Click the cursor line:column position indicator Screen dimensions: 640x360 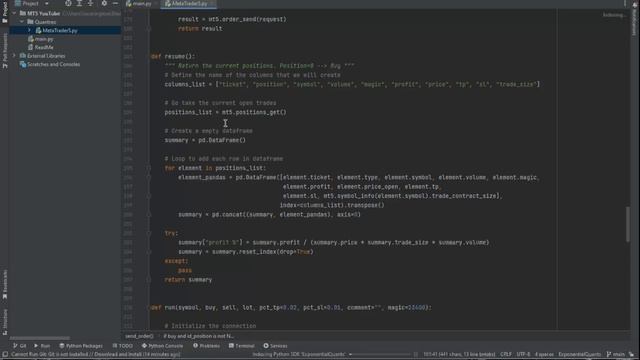(x=459, y=354)
